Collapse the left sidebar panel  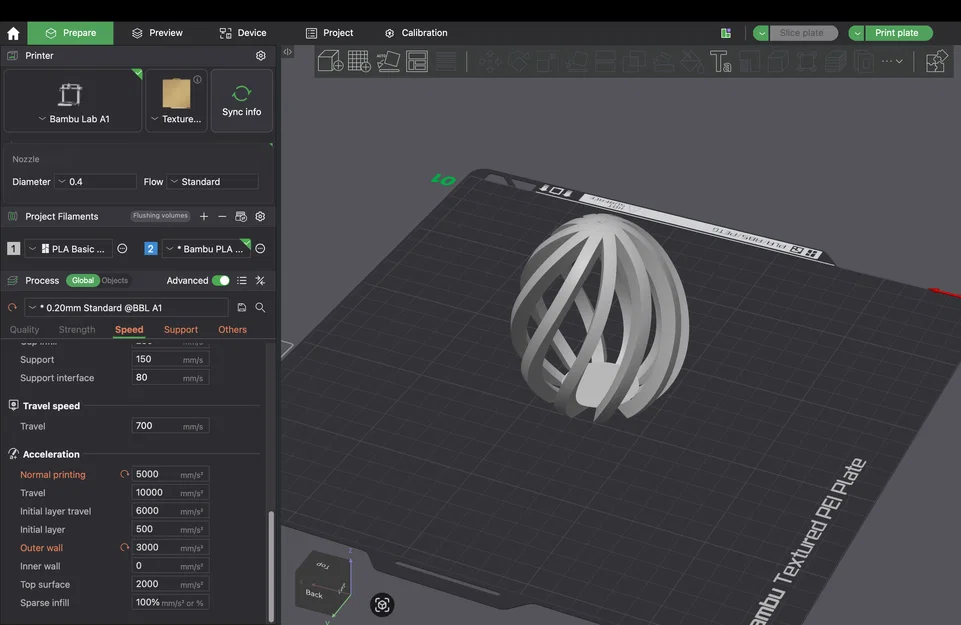click(x=287, y=52)
